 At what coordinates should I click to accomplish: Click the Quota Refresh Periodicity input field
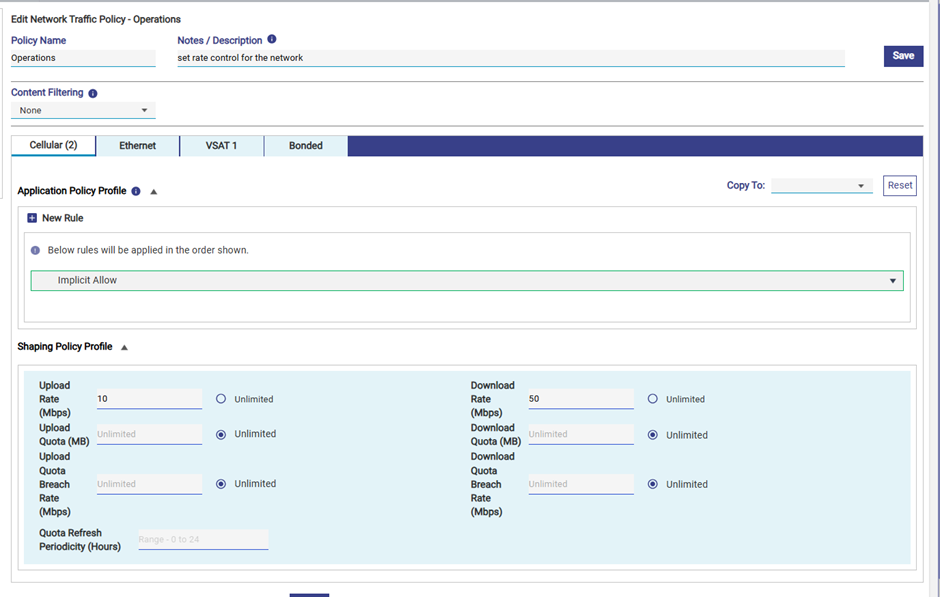pyautogui.click(x=203, y=540)
